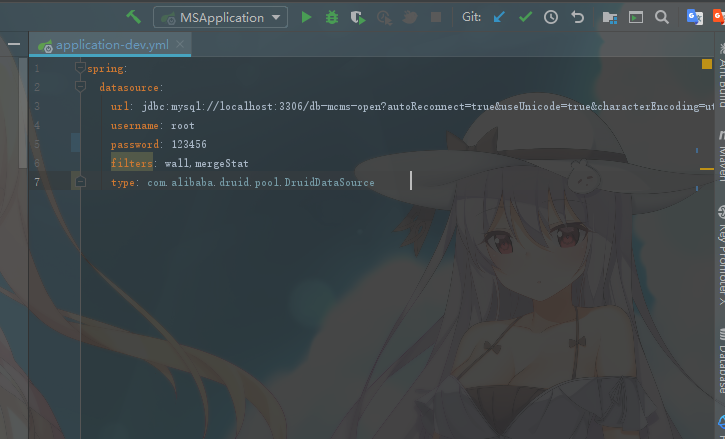Click the 'datasource' key on line 2
The height and width of the screenshot is (439, 725).
point(129,87)
